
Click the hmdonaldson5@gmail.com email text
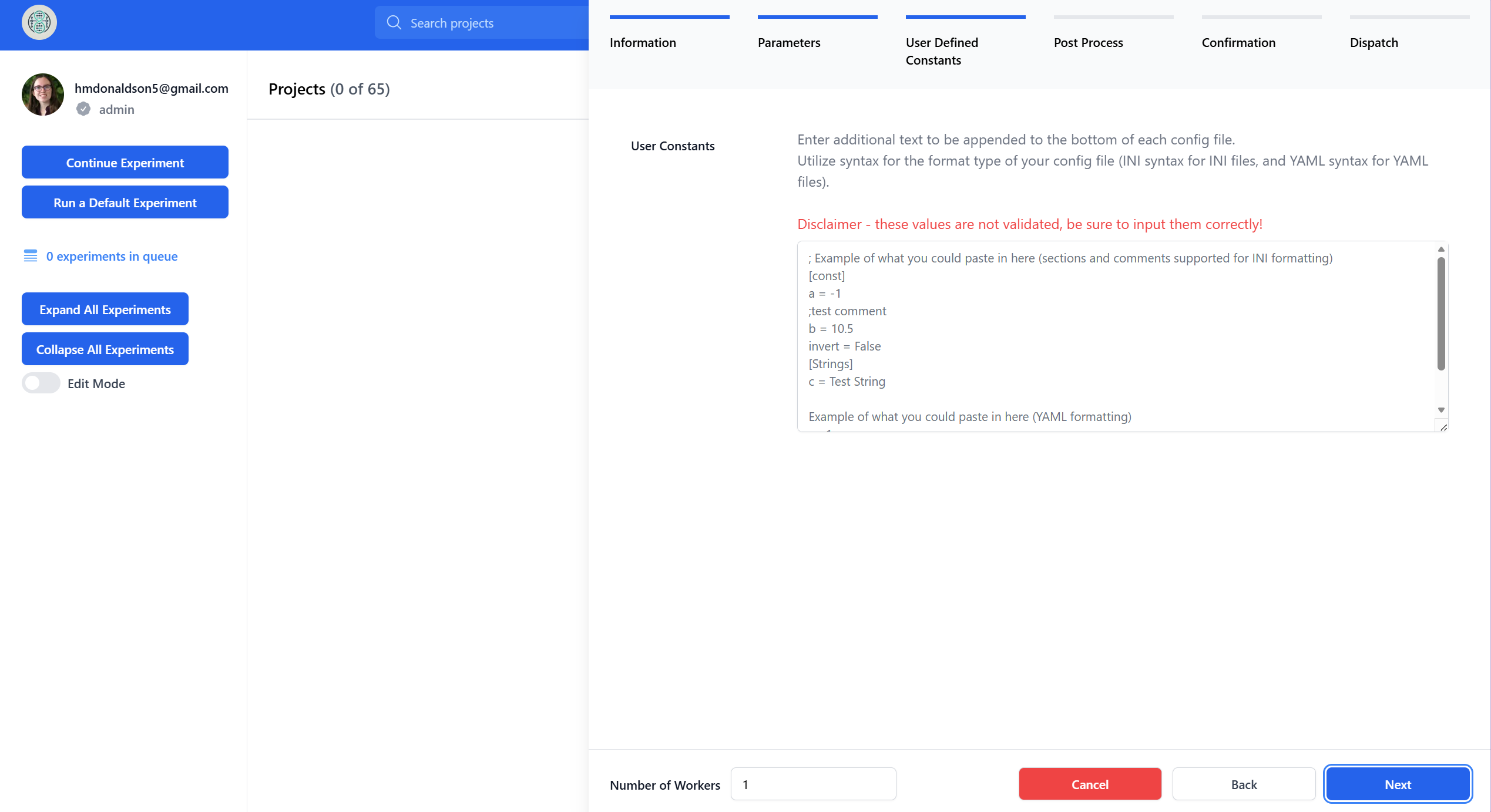click(x=152, y=88)
